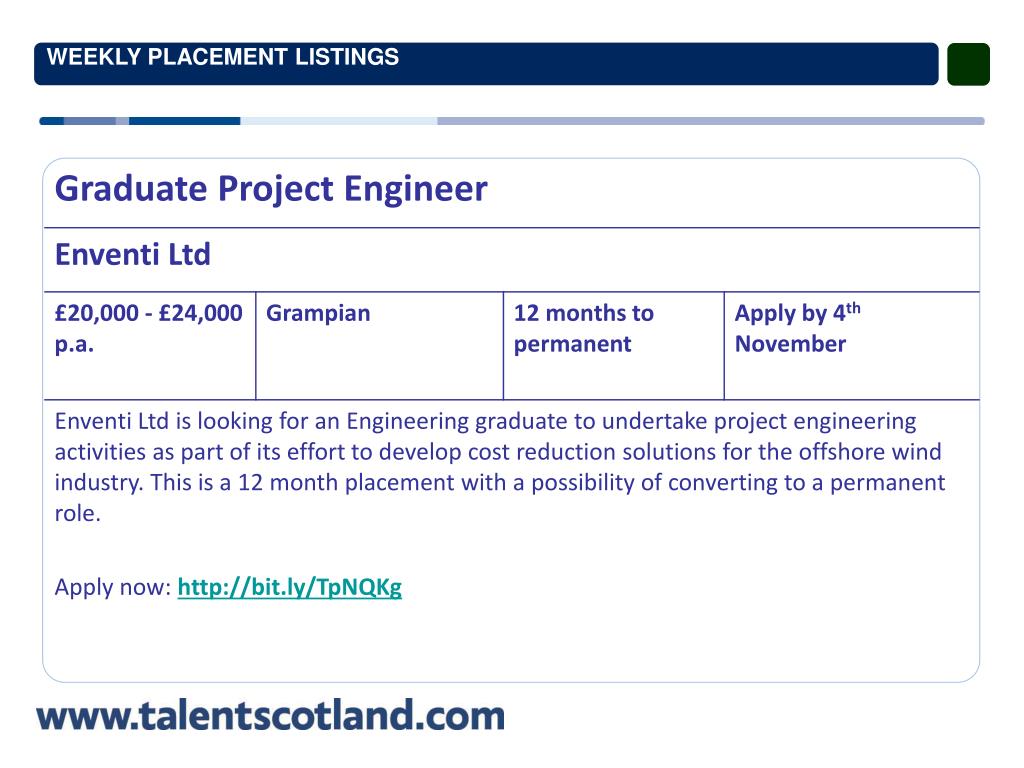The width and height of the screenshot is (1024, 768).
Task: Select the Grampian location cell
Action: (x=379, y=345)
